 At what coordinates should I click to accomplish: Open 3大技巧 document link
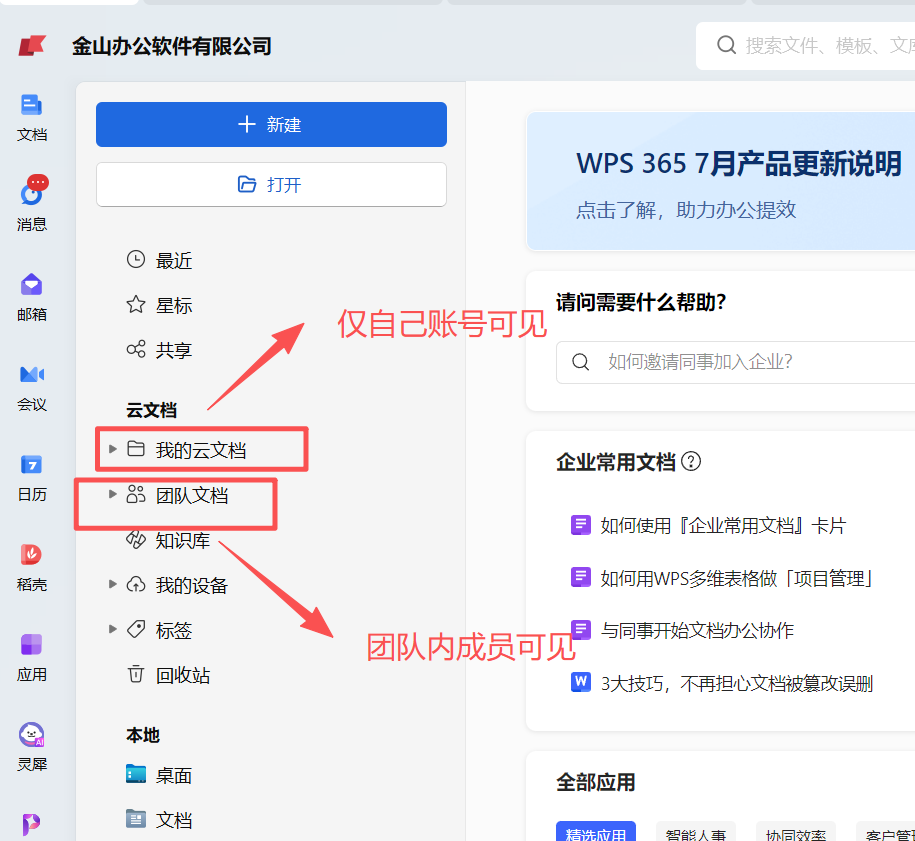click(736, 684)
